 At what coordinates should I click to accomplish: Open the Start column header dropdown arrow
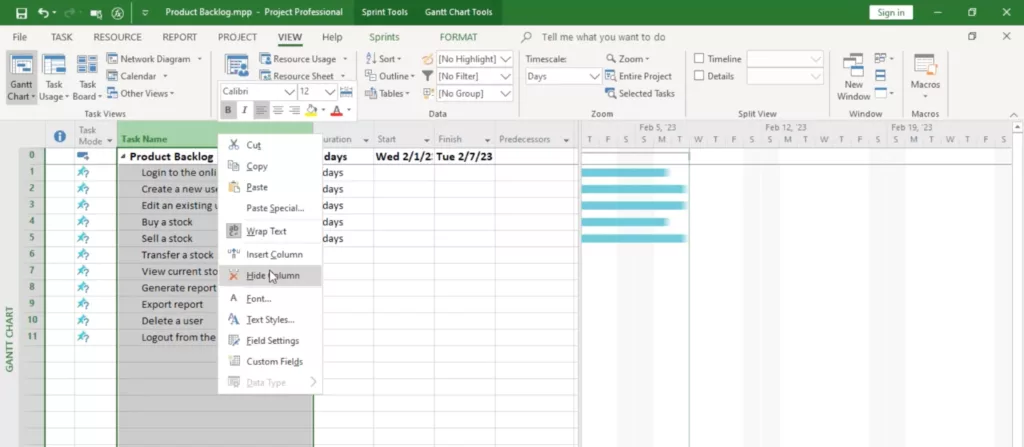pos(426,140)
